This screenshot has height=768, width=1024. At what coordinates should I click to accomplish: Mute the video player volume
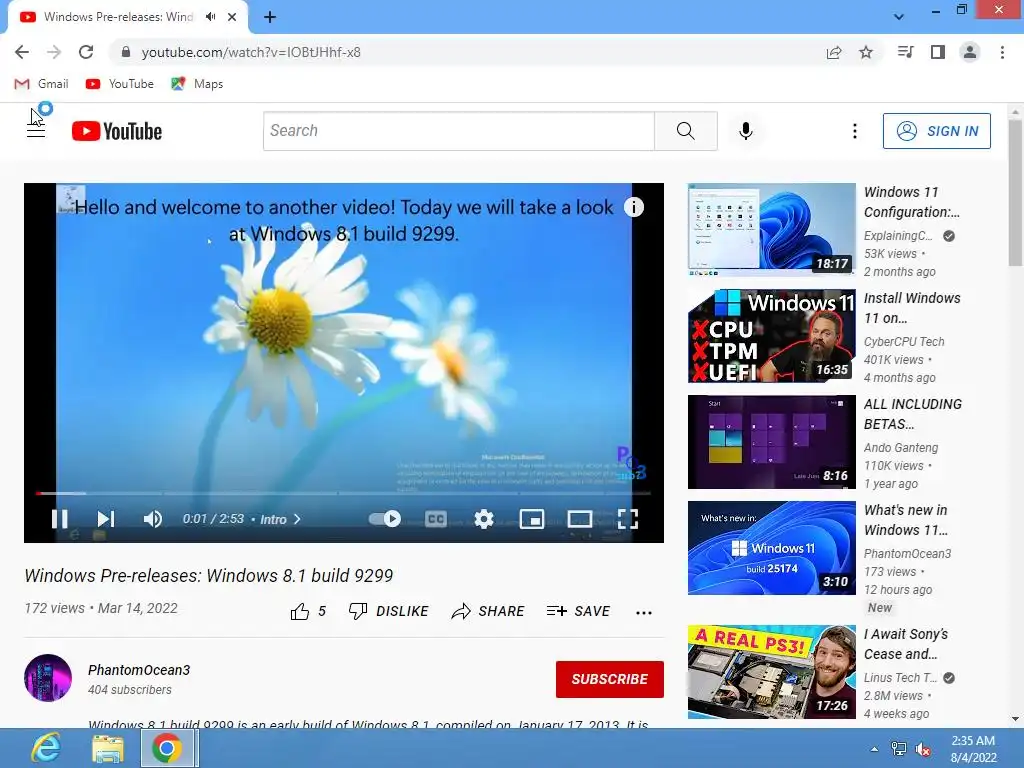pos(153,519)
